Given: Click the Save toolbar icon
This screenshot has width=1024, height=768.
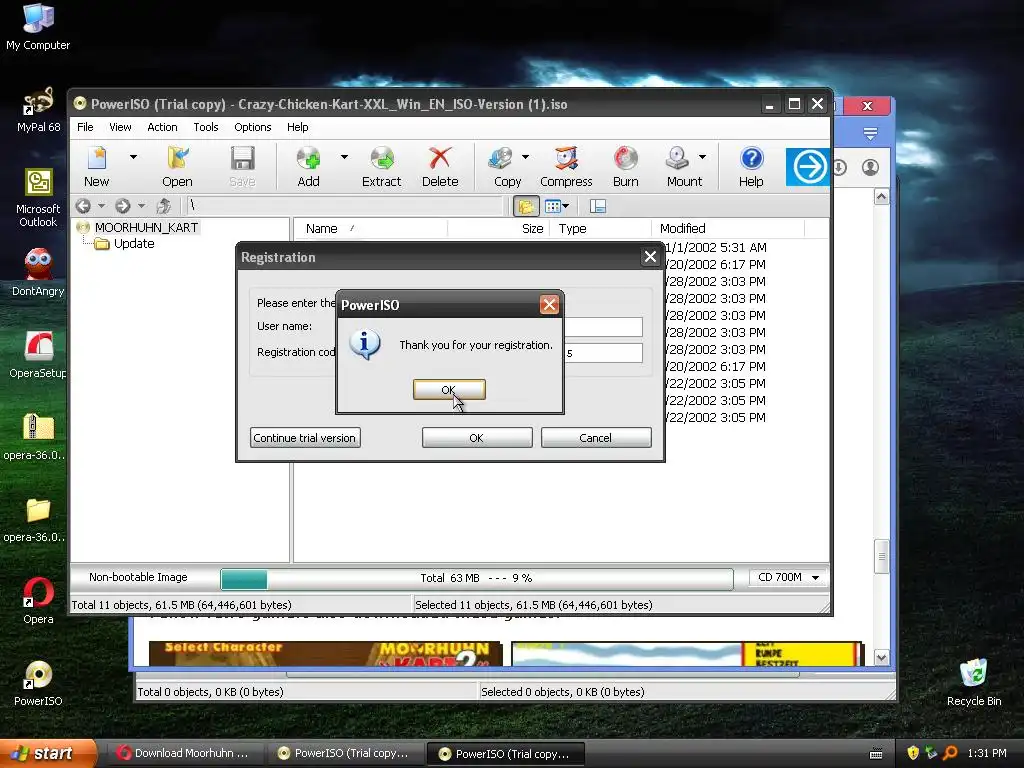Looking at the screenshot, I should (x=242, y=167).
